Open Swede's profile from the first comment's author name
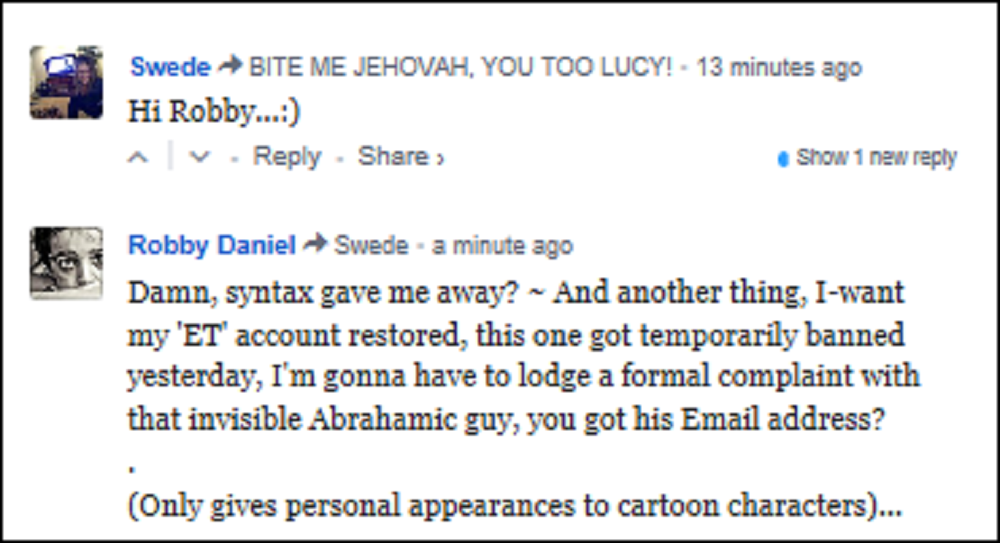The height and width of the screenshot is (543, 1000). tap(170, 68)
